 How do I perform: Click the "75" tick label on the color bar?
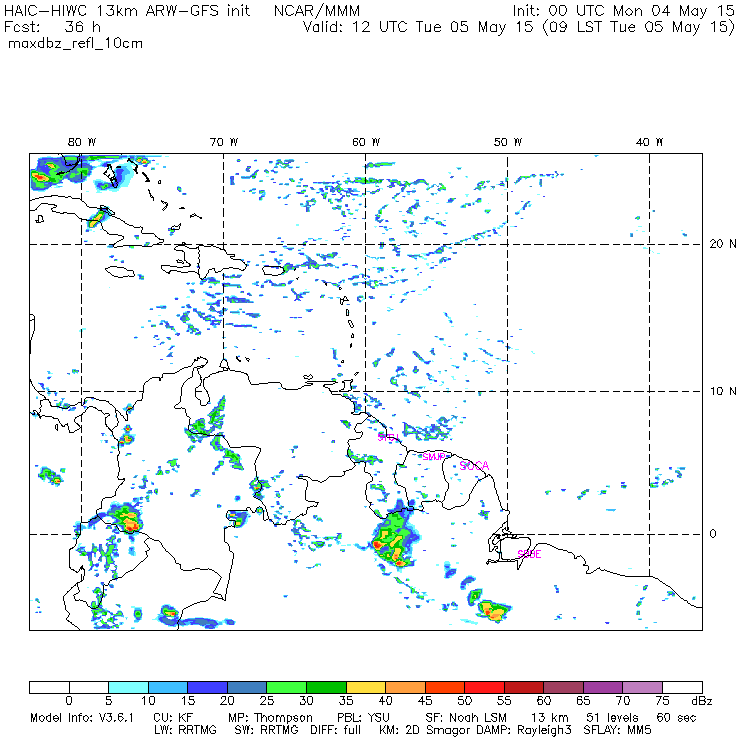pos(663,701)
